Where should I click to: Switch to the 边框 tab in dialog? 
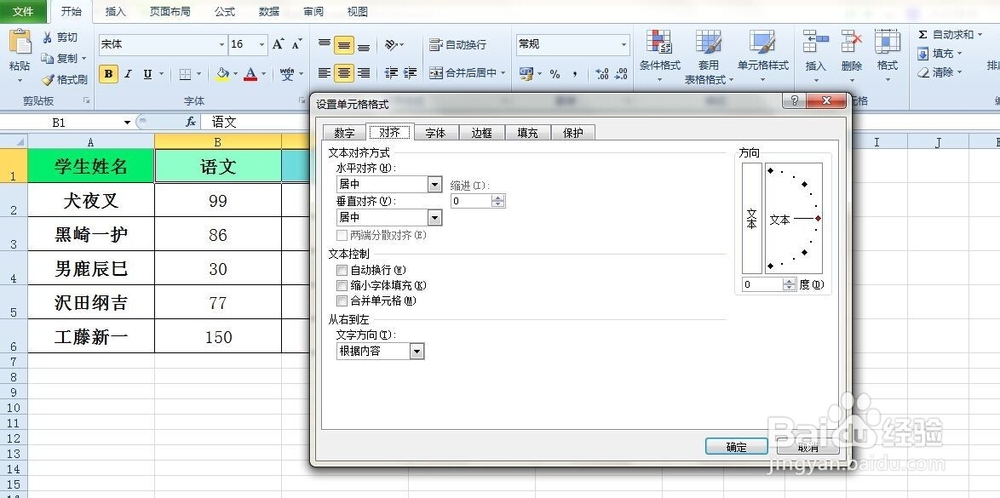(x=482, y=133)
